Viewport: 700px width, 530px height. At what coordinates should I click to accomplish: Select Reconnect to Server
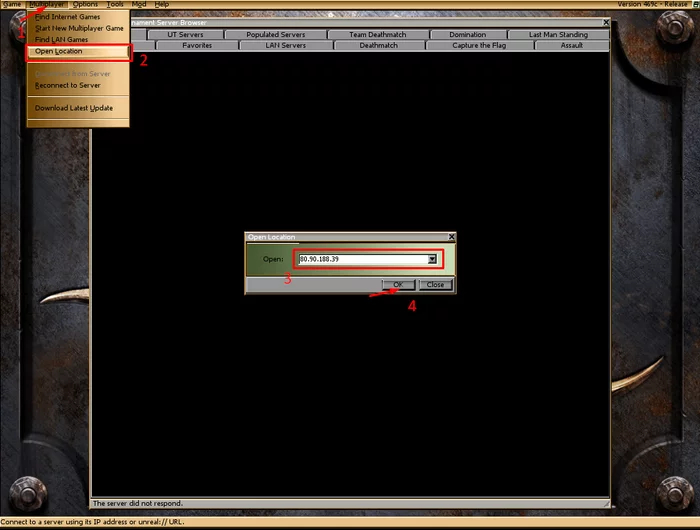pyautogui.click(x=67, y=85)
